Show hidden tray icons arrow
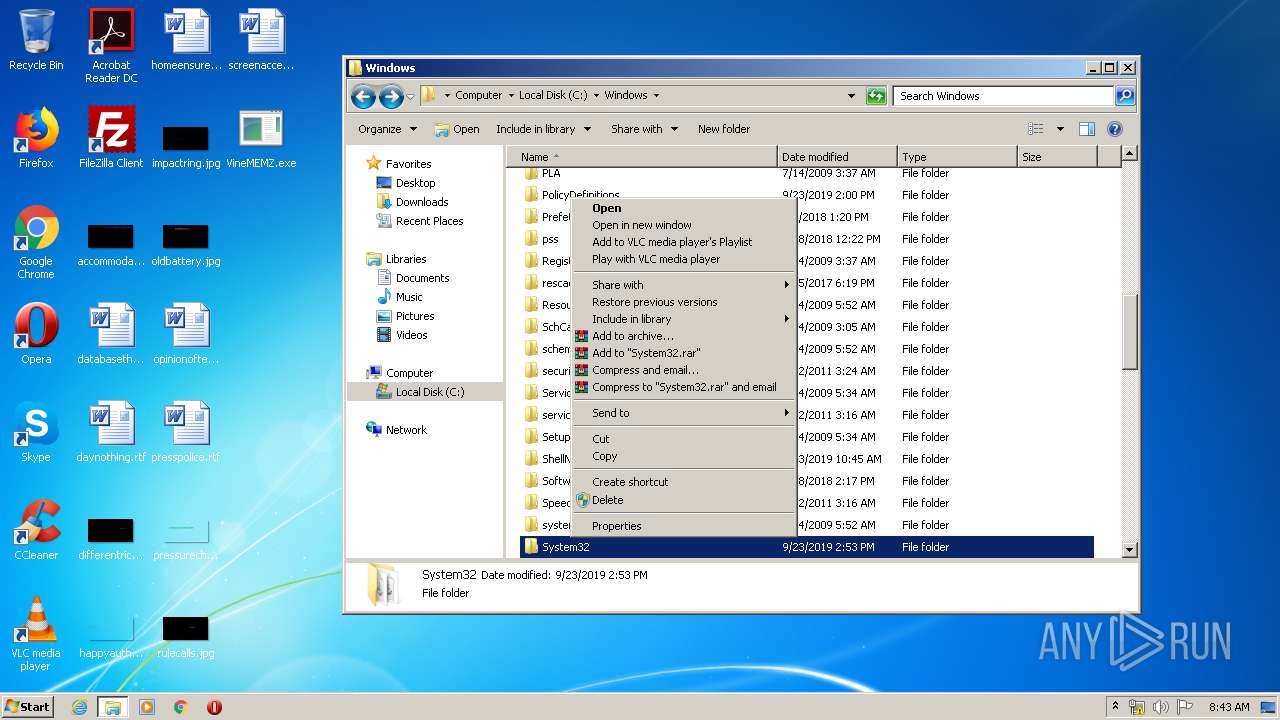Viewport: 1280px width, 720px height. click(x=1116, y=707)
